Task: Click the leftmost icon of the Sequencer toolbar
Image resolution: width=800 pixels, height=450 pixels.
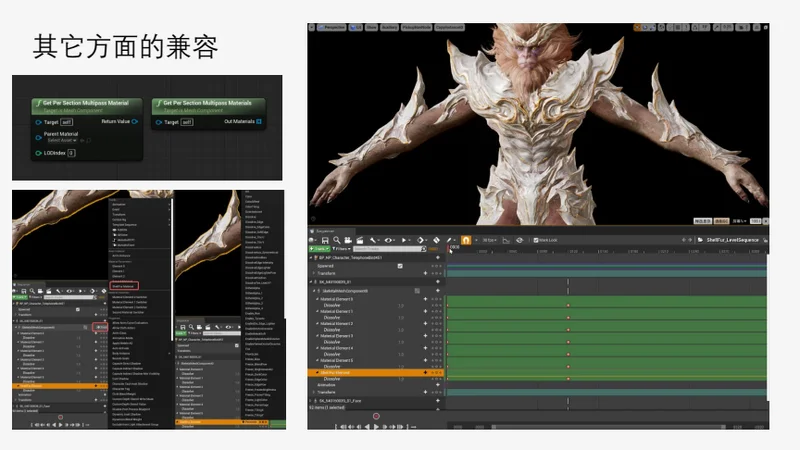Action: click(312, 240)
